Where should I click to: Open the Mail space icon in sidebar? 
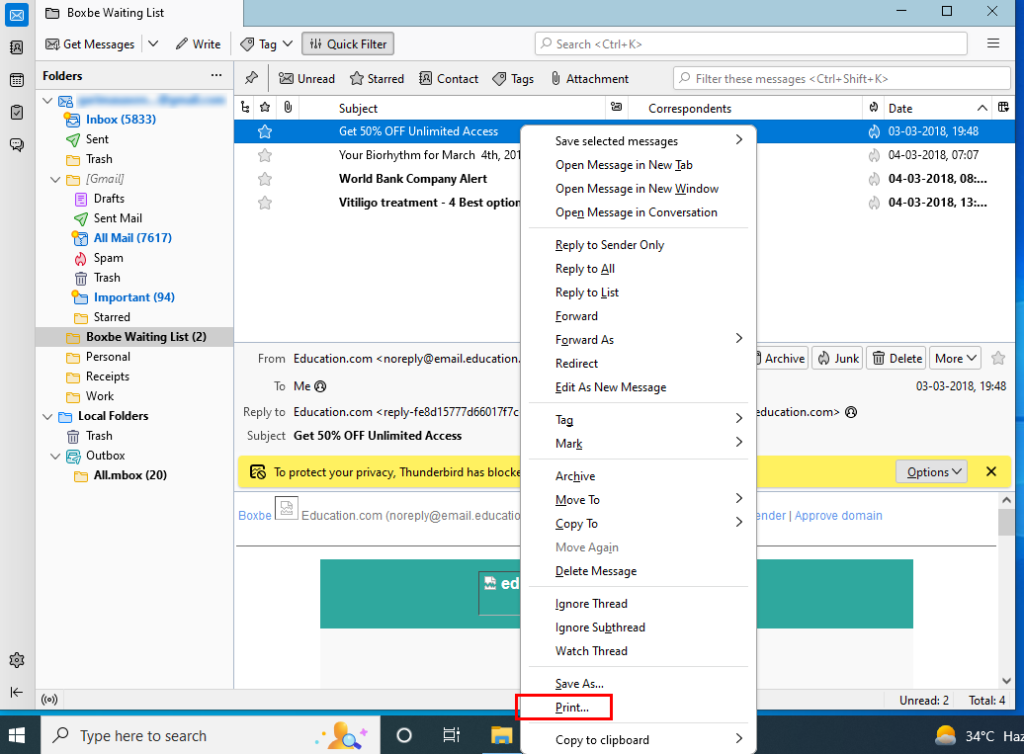[16, 14]
